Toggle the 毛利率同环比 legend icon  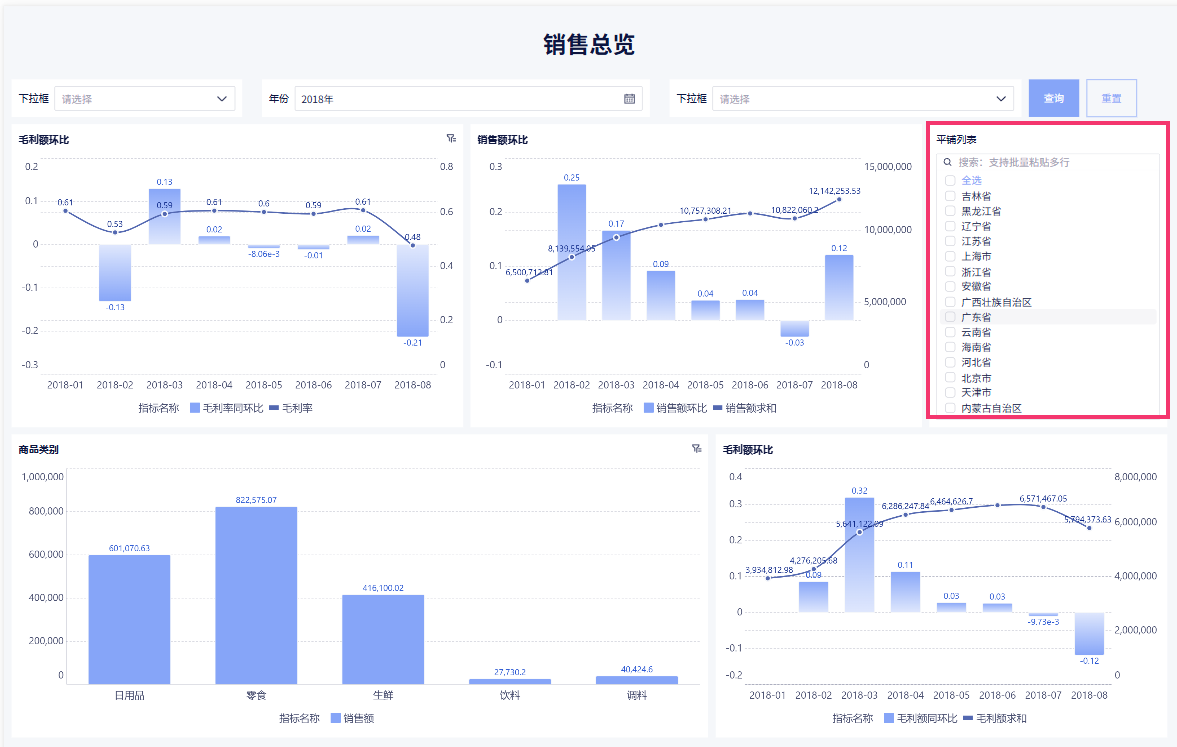tap(194, 408)
